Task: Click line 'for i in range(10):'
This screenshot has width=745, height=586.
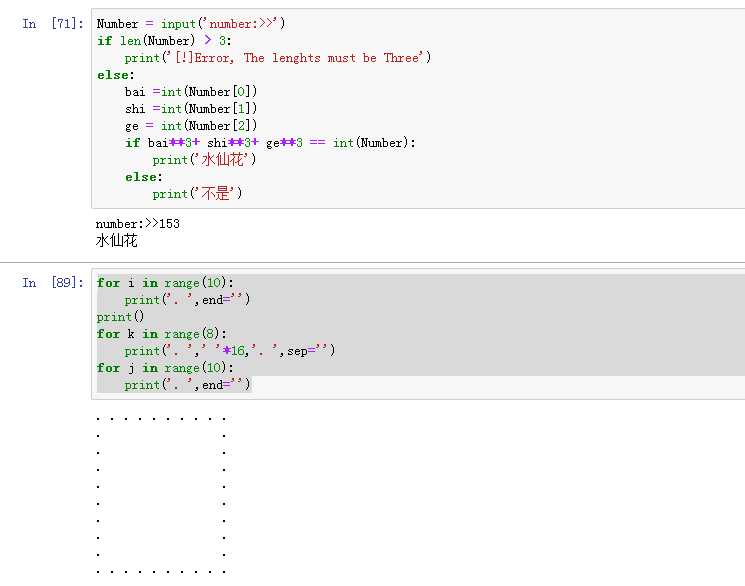Action: pos(165,283)
